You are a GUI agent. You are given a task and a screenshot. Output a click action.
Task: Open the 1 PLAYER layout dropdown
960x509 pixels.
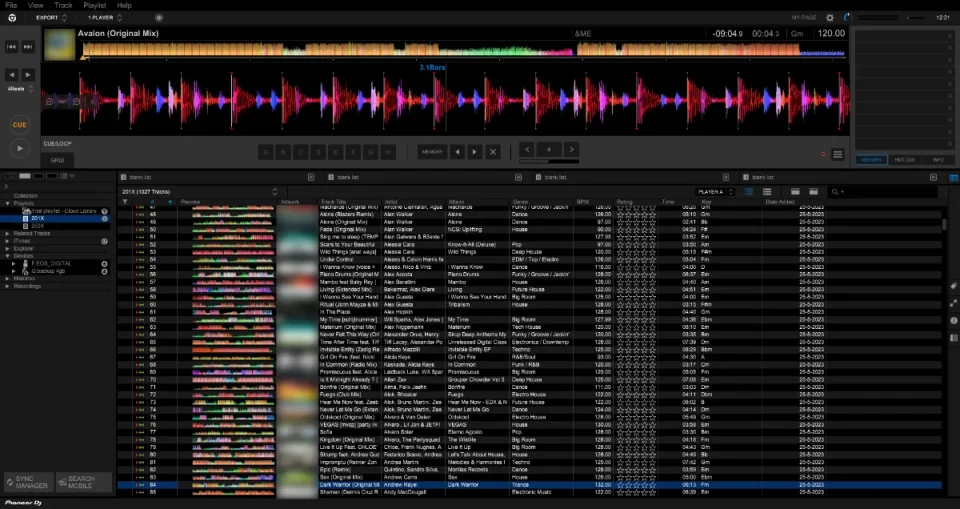pyautogui.click(x=103, y=18)
